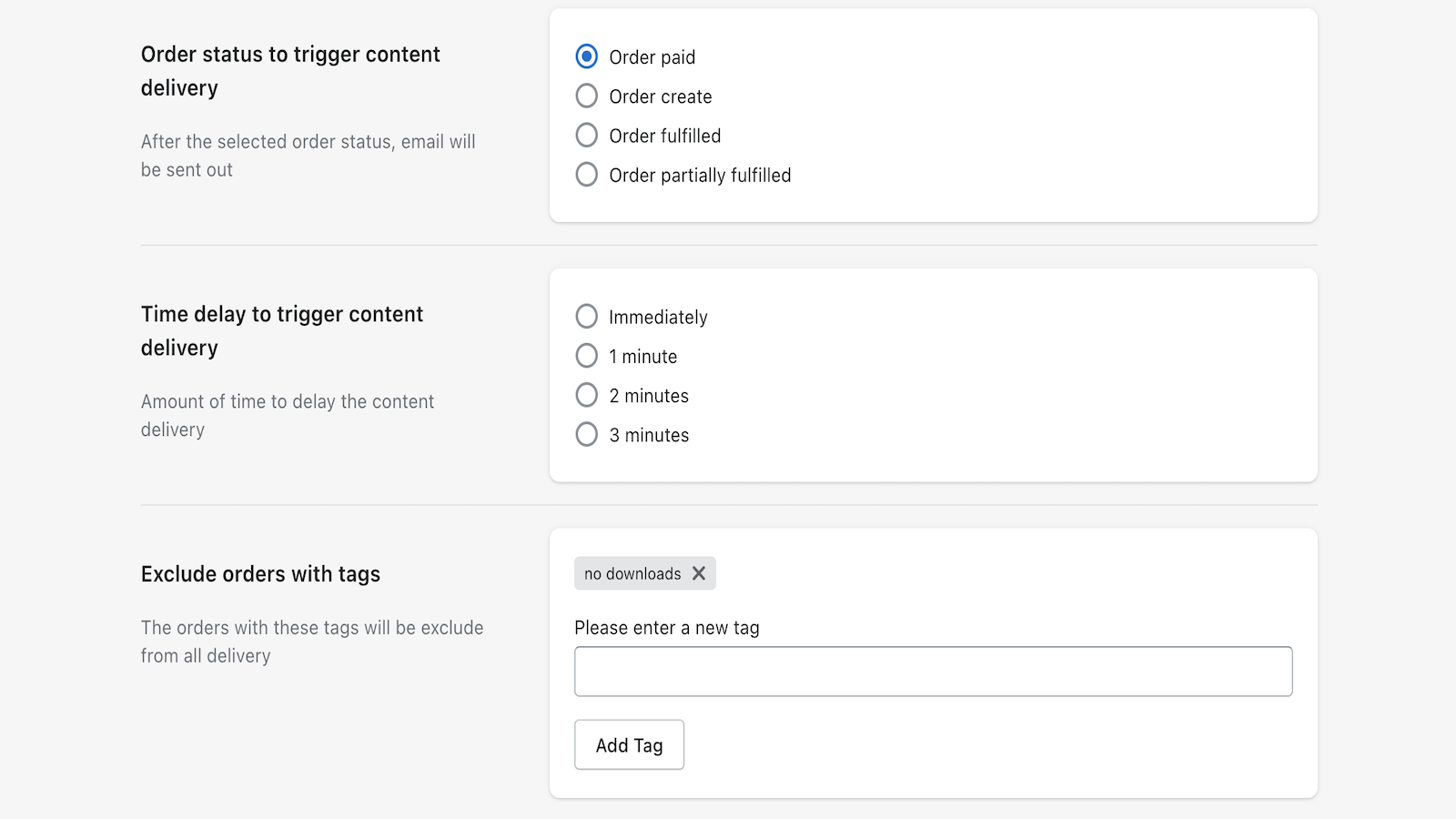Image resolution: width=1456 pixels, height=819 pixels.
Task: Set time delay to "Immediately"
Action: point(586,317)
